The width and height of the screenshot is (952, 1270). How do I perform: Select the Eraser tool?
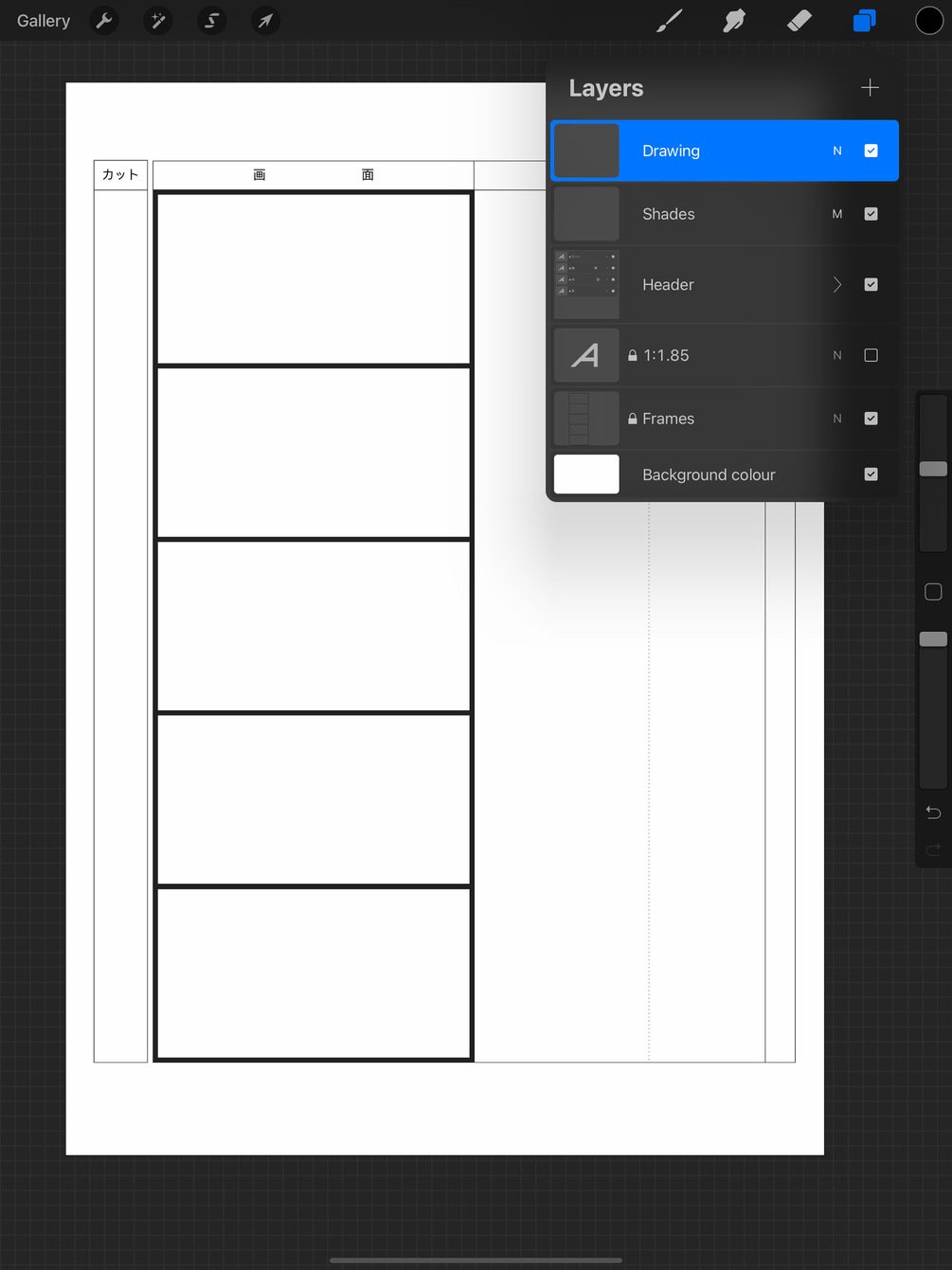click(x=799, y=21)
